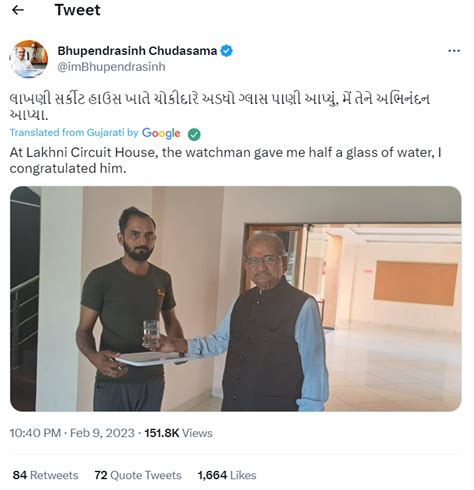Click the Google translation logo
This screenshot has width=474, height=490.
(161, 133)
